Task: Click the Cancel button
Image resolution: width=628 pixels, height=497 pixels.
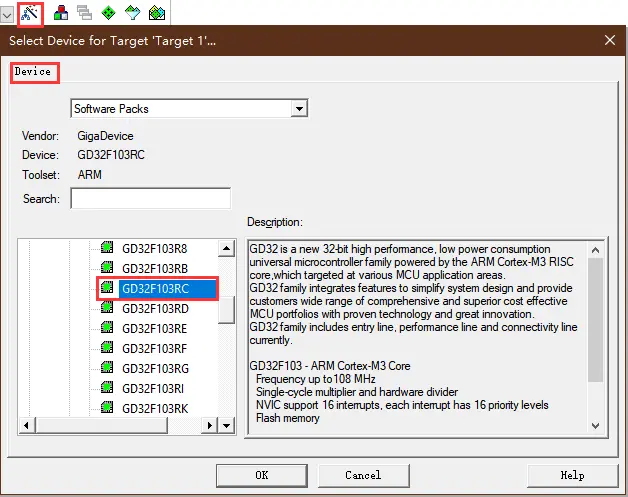Action: tap(362, 475)
